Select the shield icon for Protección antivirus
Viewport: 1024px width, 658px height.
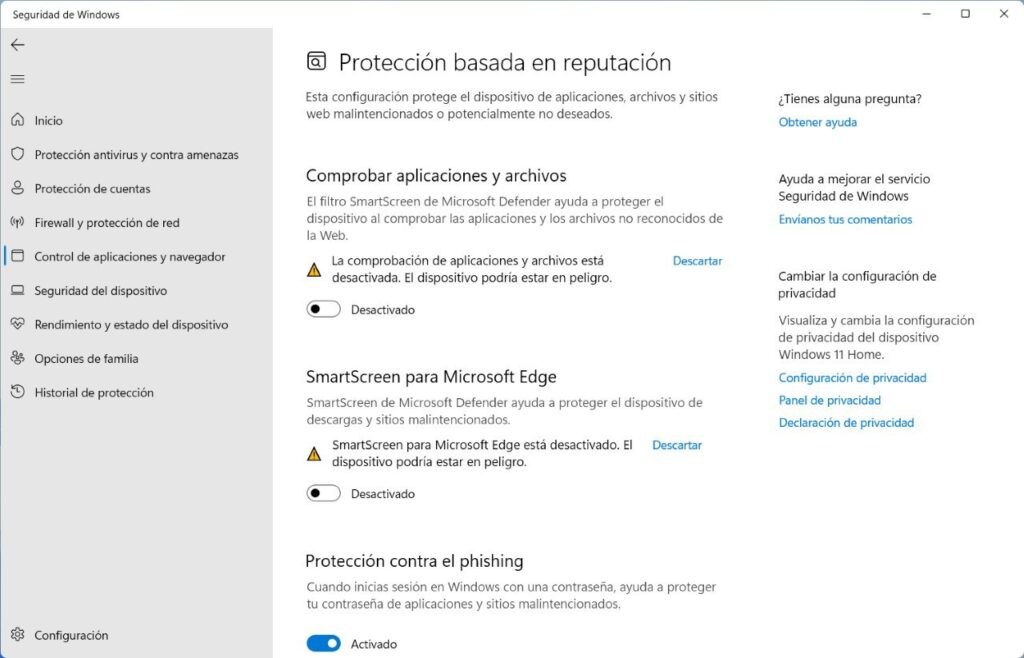(x=18, y=154)
